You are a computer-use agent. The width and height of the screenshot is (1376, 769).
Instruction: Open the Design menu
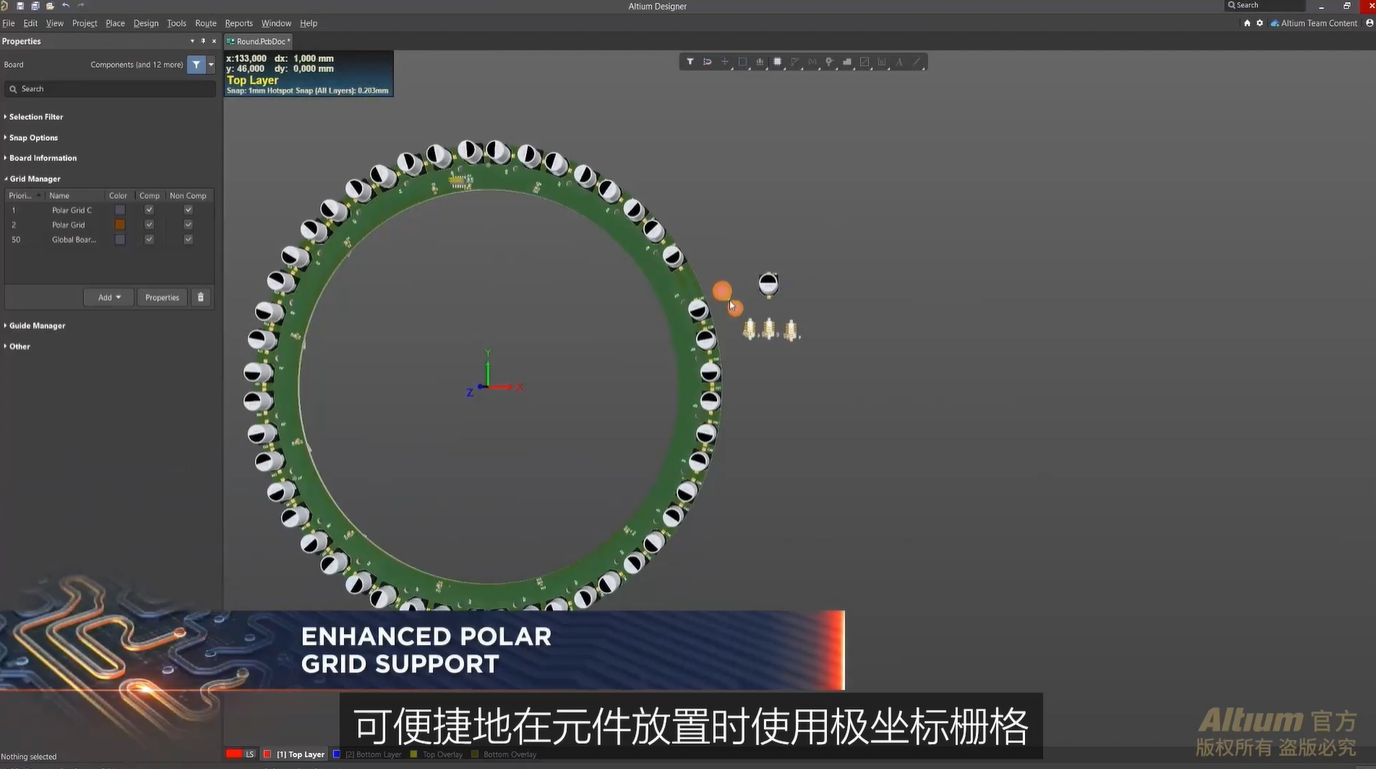[146, 23]
